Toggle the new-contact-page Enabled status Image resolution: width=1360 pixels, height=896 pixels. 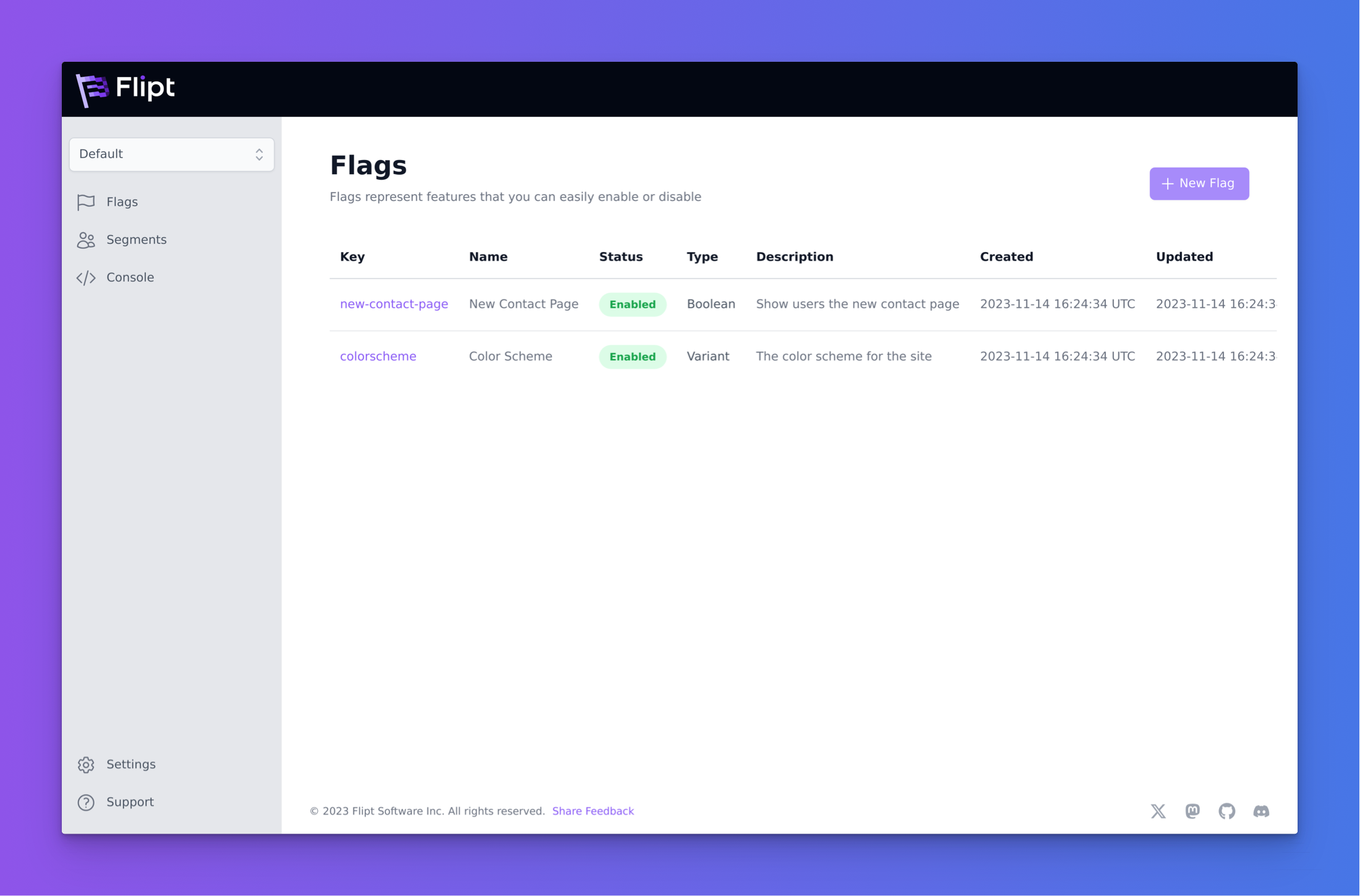[632, 304]
